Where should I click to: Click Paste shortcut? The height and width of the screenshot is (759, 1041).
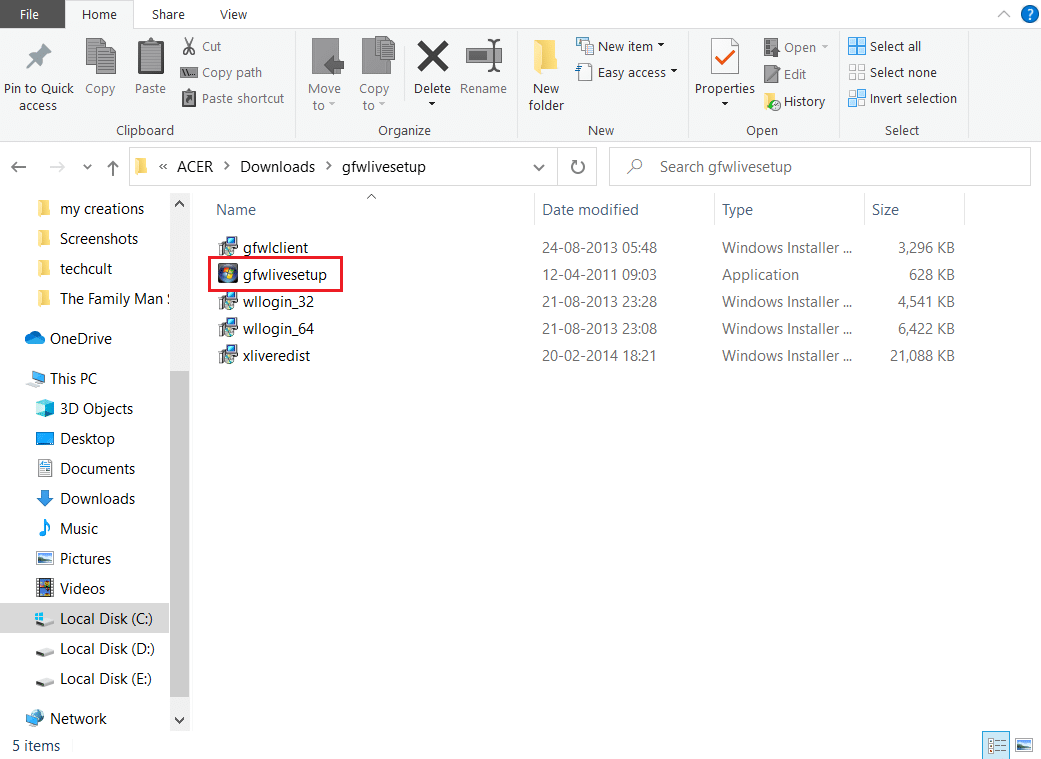pos(233,98)
